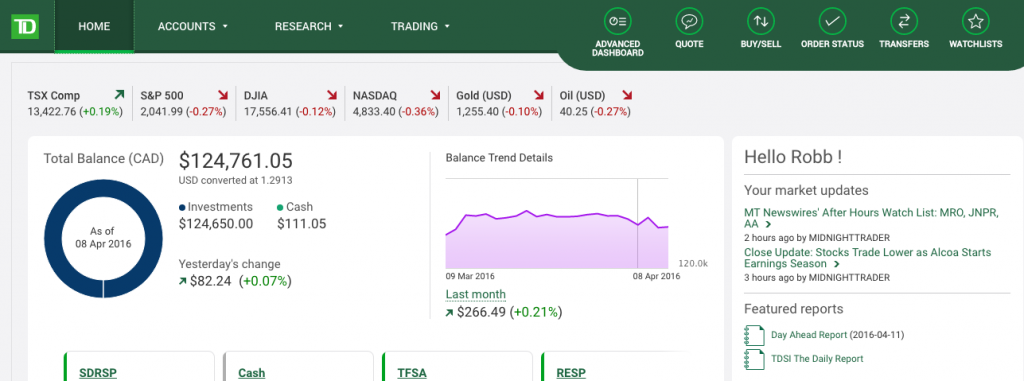Expand the Accounts menu

tap(193, 27)
